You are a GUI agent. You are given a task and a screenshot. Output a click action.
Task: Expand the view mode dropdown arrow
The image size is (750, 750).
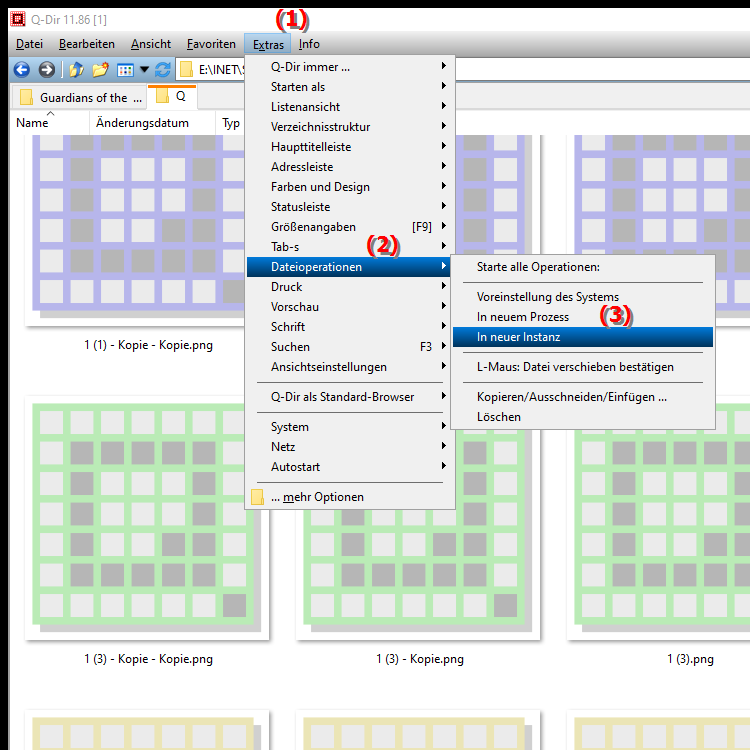pos(144,70)
